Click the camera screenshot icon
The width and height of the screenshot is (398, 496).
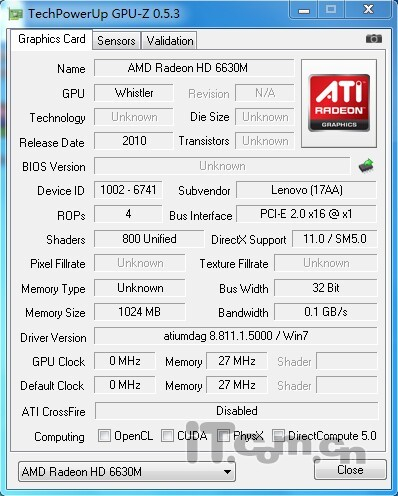pyautogui.click(x=374, y=39)
